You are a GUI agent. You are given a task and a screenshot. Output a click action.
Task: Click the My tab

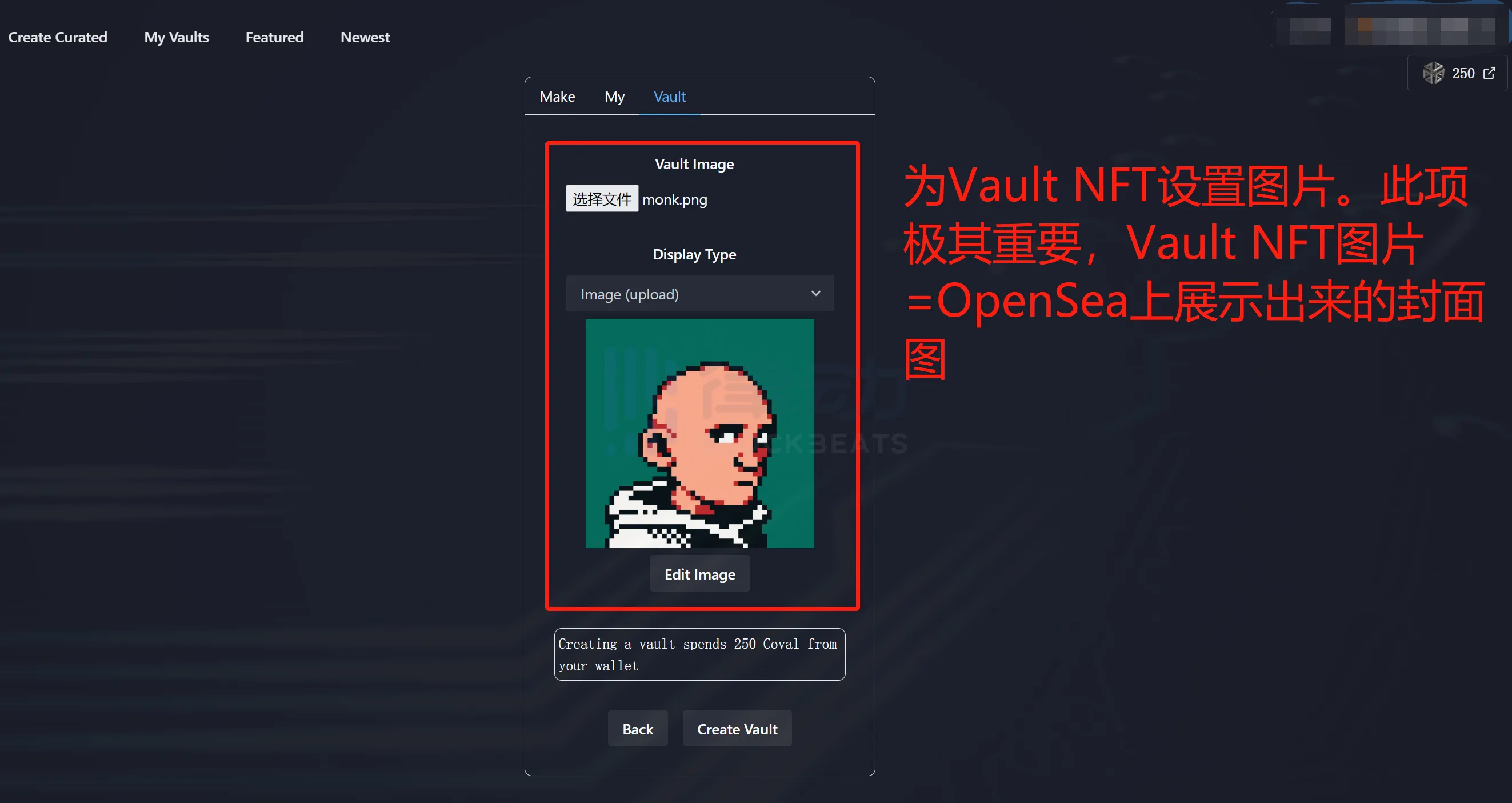(614, 97)
